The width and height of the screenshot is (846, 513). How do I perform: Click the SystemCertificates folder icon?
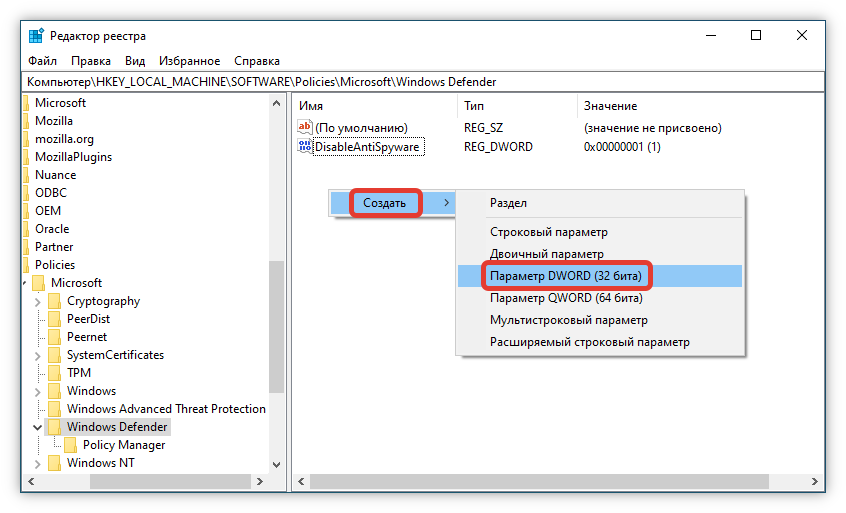[54, 355]
